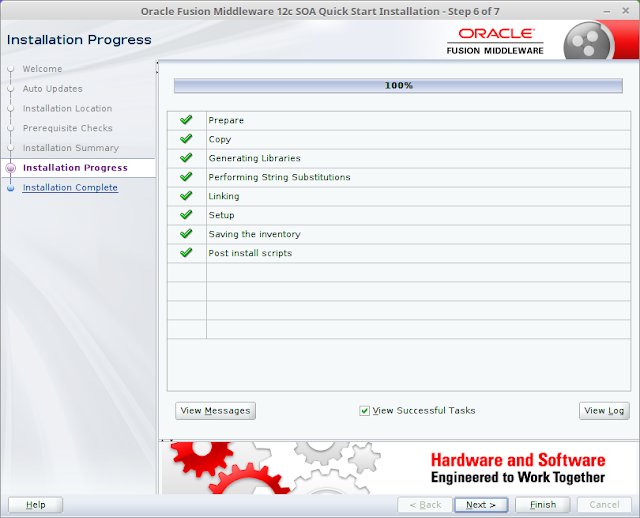640x518 pixels.
Task: Click the checkmark for Performing String Substitutions
Action: tap(186, 177)
